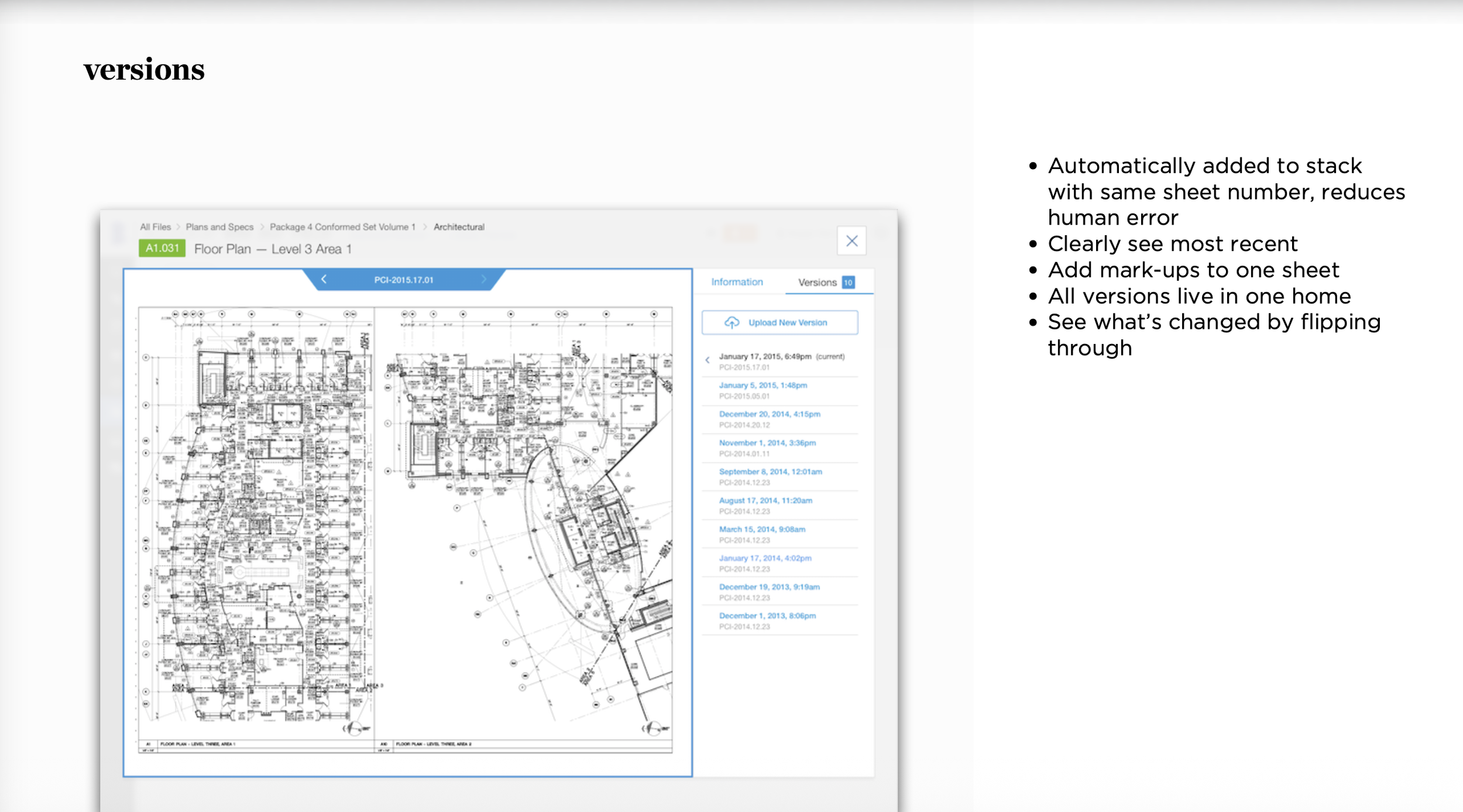Click the A1.031 sheet number badge
Screen dimensions: 1463x812
click(162, 249)
